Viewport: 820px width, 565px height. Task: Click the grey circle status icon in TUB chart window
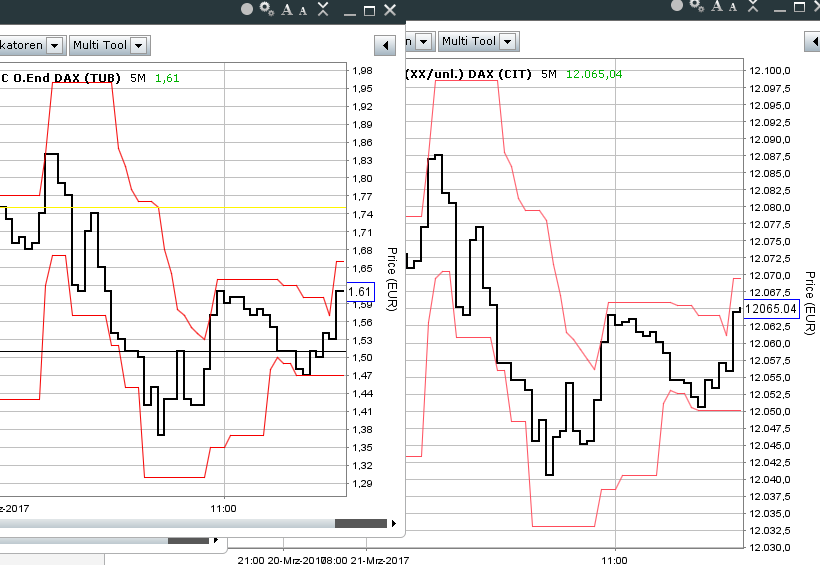[247, 9]
